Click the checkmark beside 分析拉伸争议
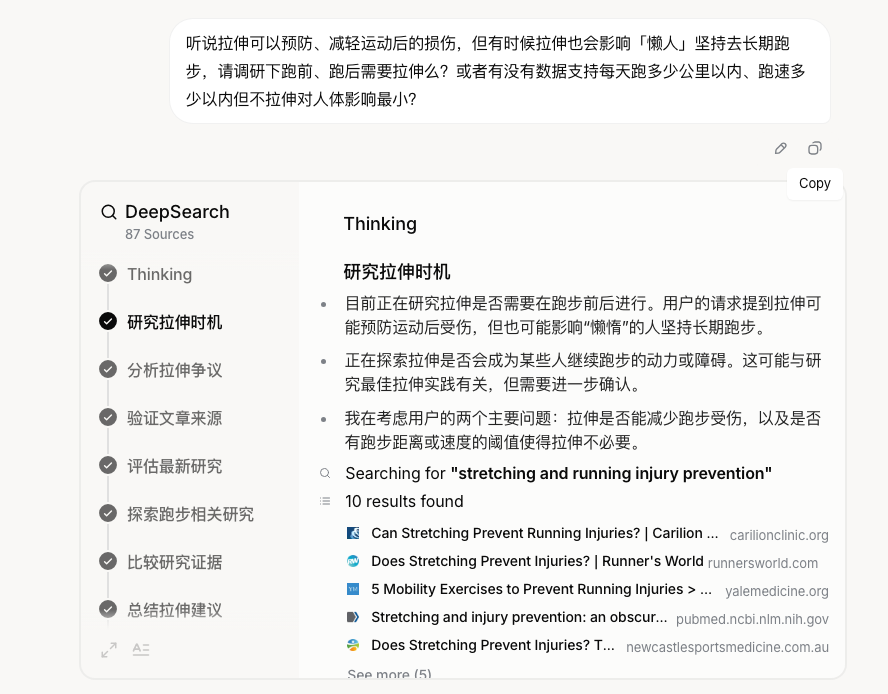Image resolution: width=888 pixels, height=694 pixels. pyautogui.click(x=108, y=370)
